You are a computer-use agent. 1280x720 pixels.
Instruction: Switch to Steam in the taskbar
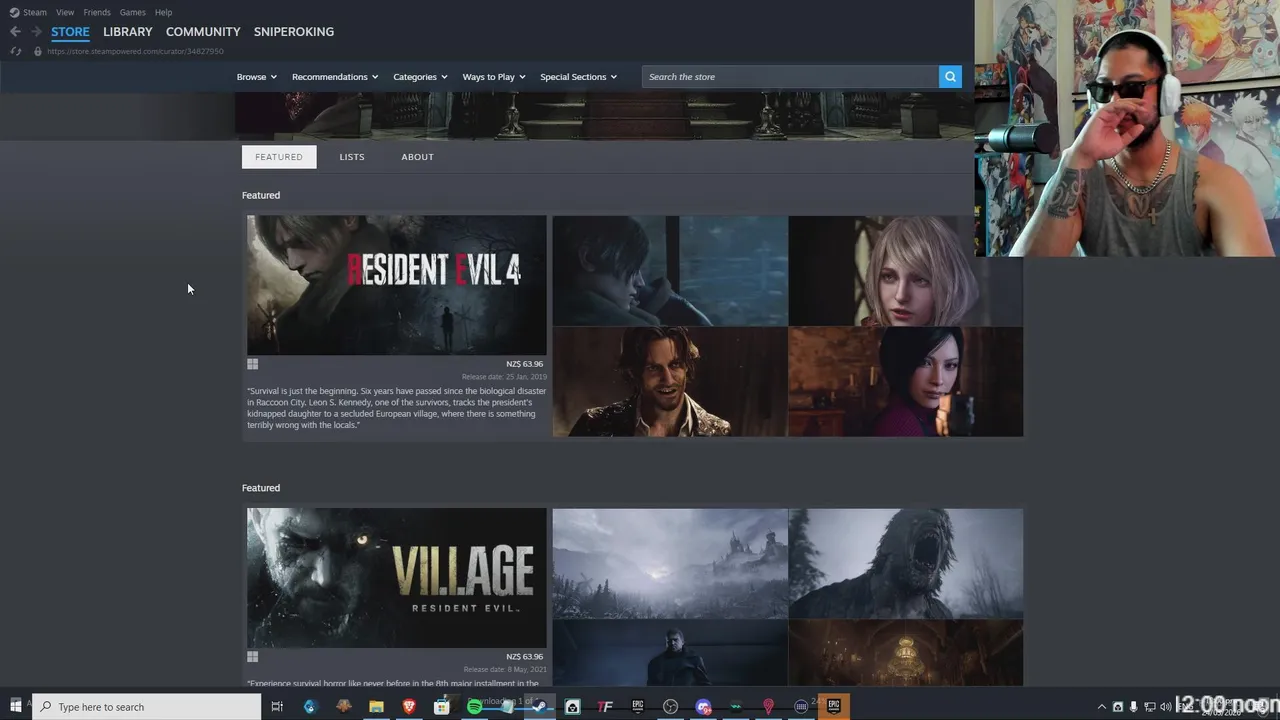coord(539,707)
